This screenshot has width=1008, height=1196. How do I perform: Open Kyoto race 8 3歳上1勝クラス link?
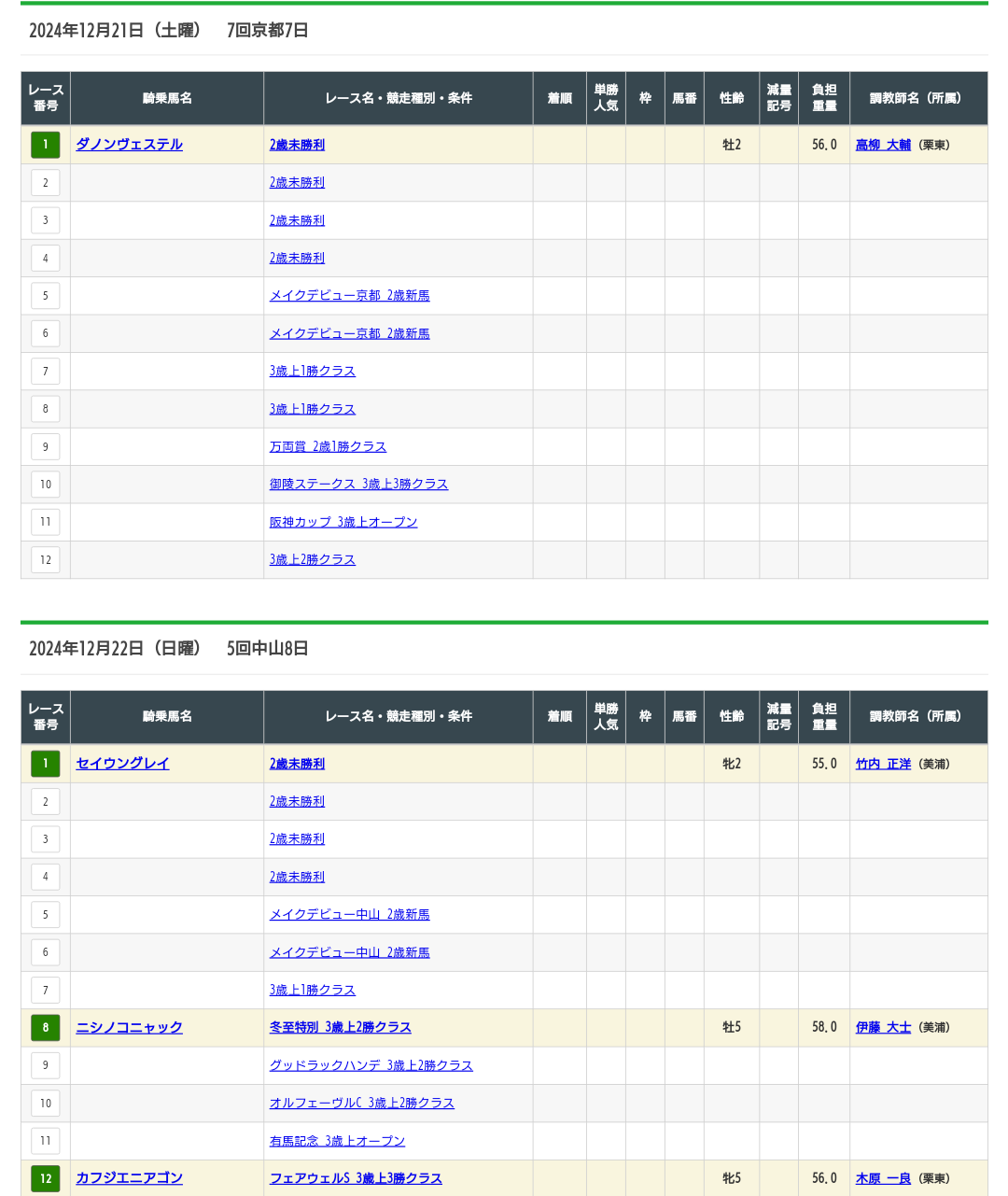313,409
